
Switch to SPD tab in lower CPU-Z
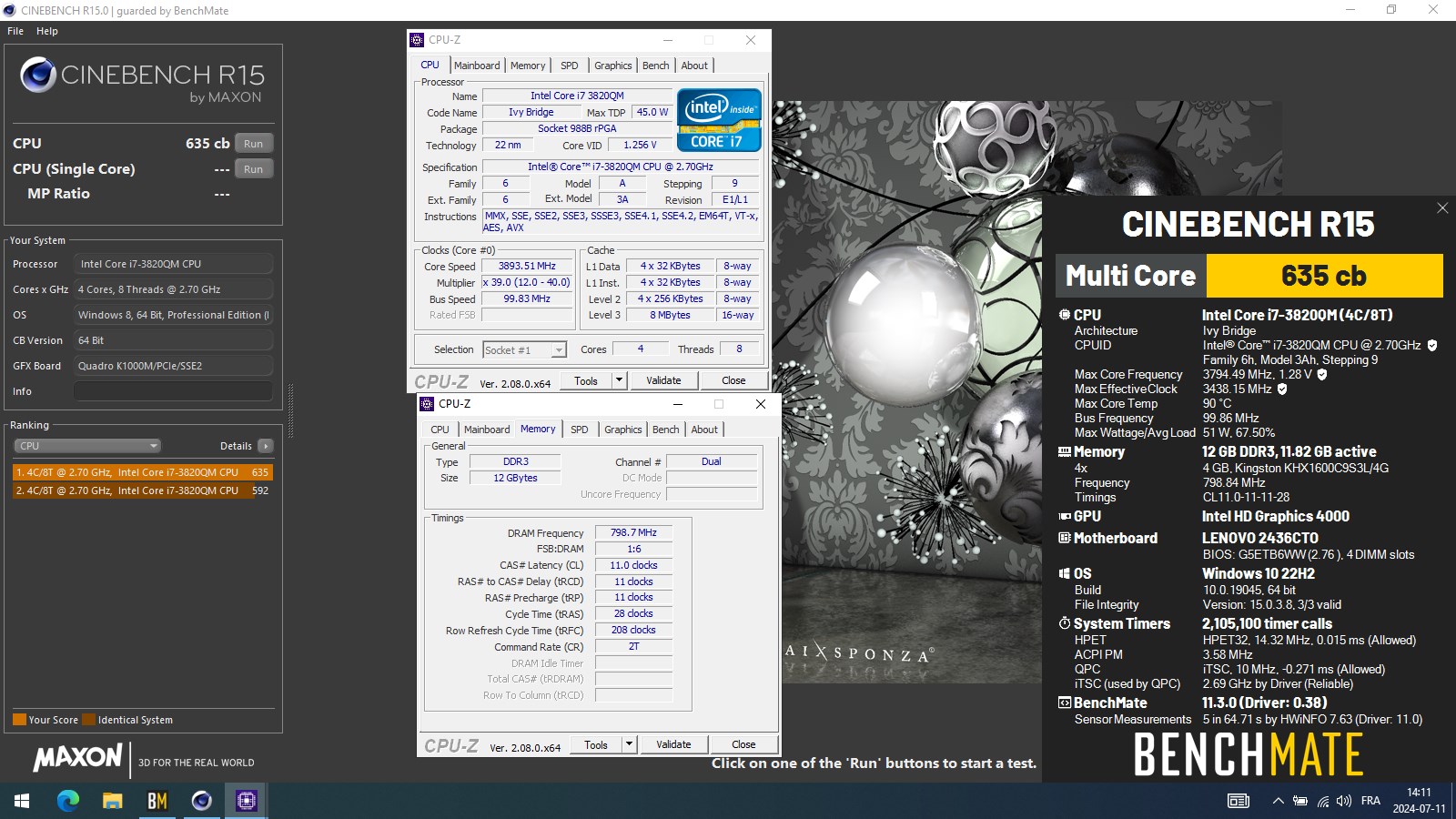580,430
